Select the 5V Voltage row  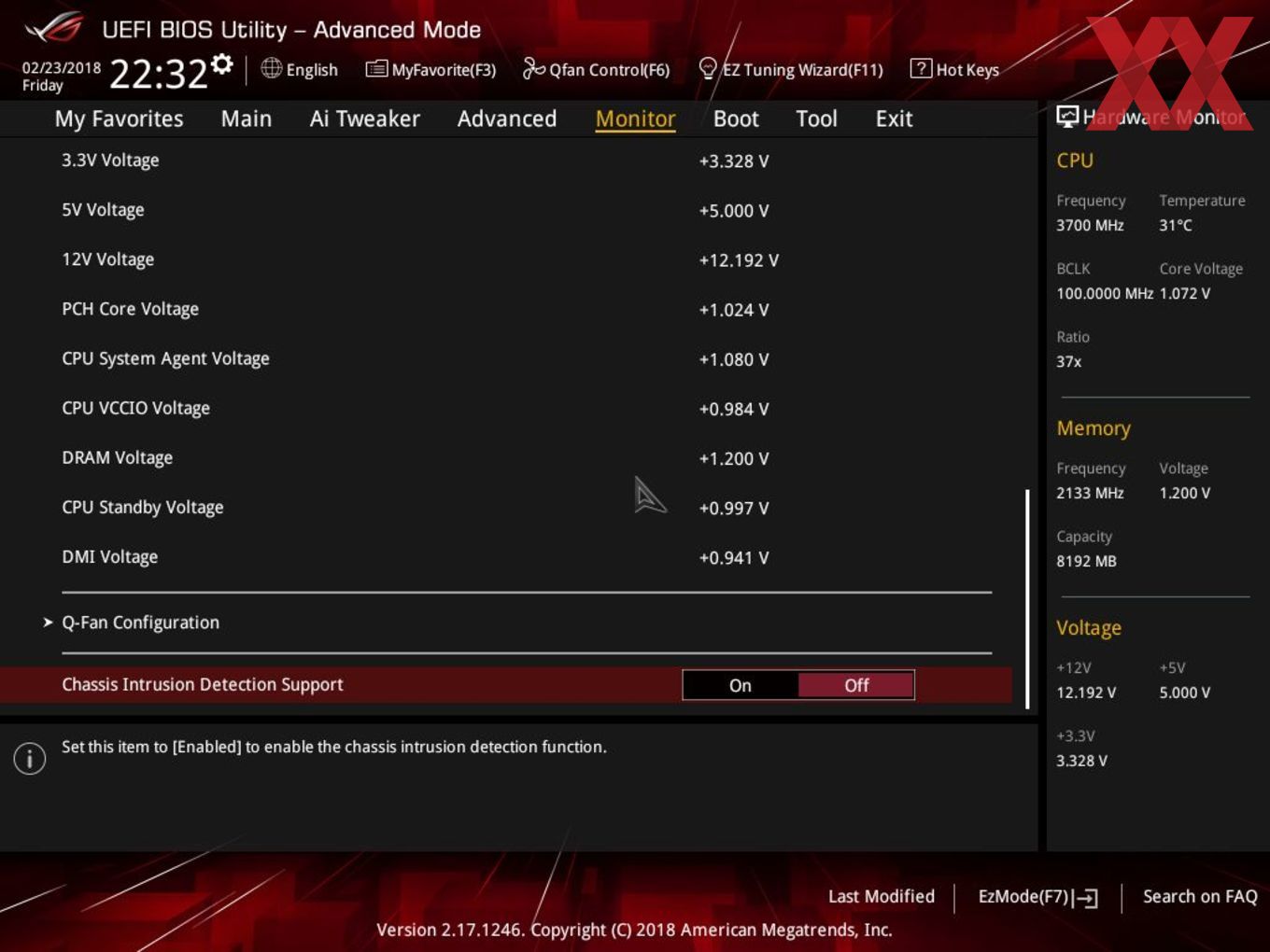click(516, 210)
